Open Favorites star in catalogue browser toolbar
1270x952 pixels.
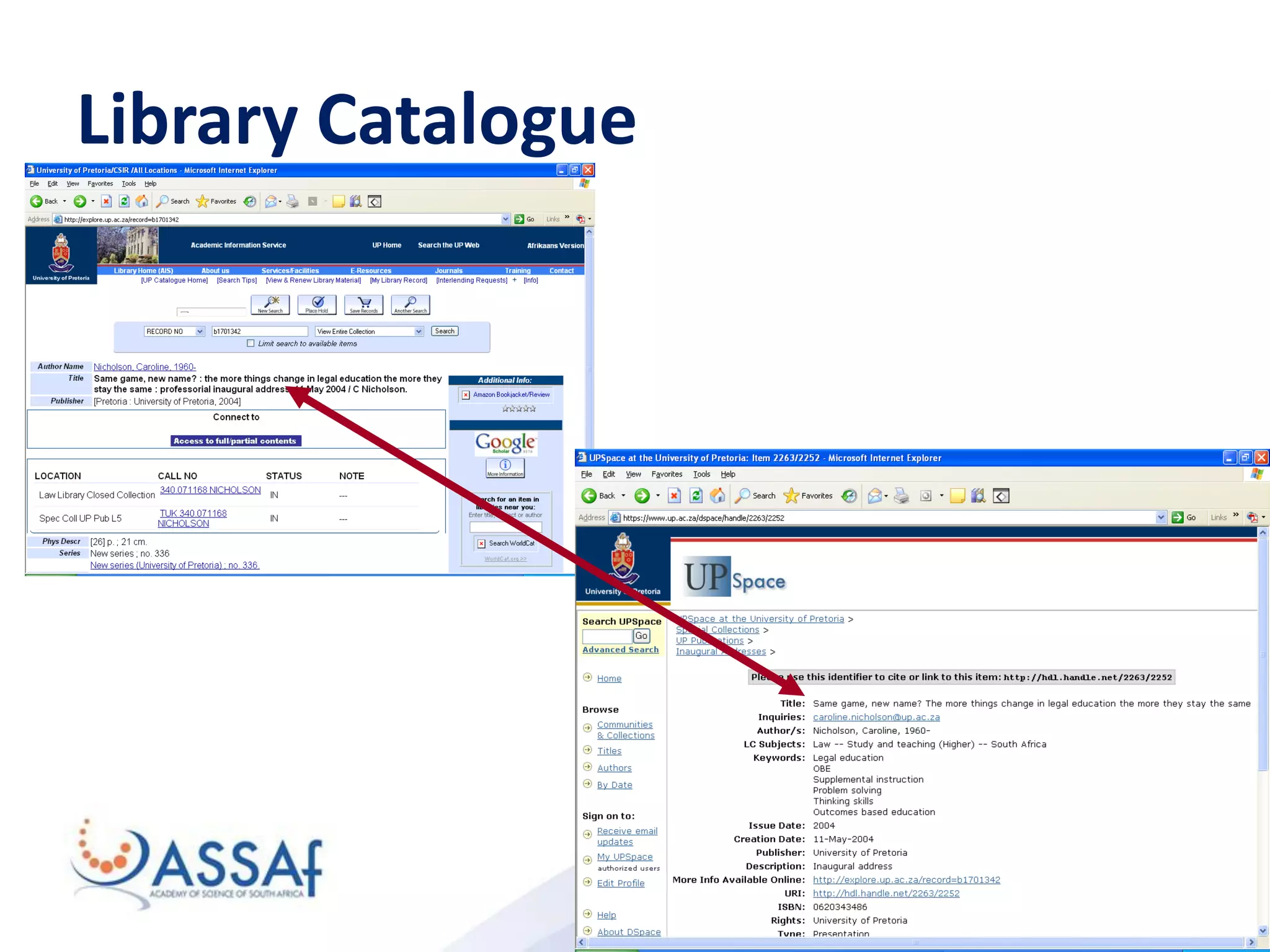pyautogui.click(x=216, y=201)
